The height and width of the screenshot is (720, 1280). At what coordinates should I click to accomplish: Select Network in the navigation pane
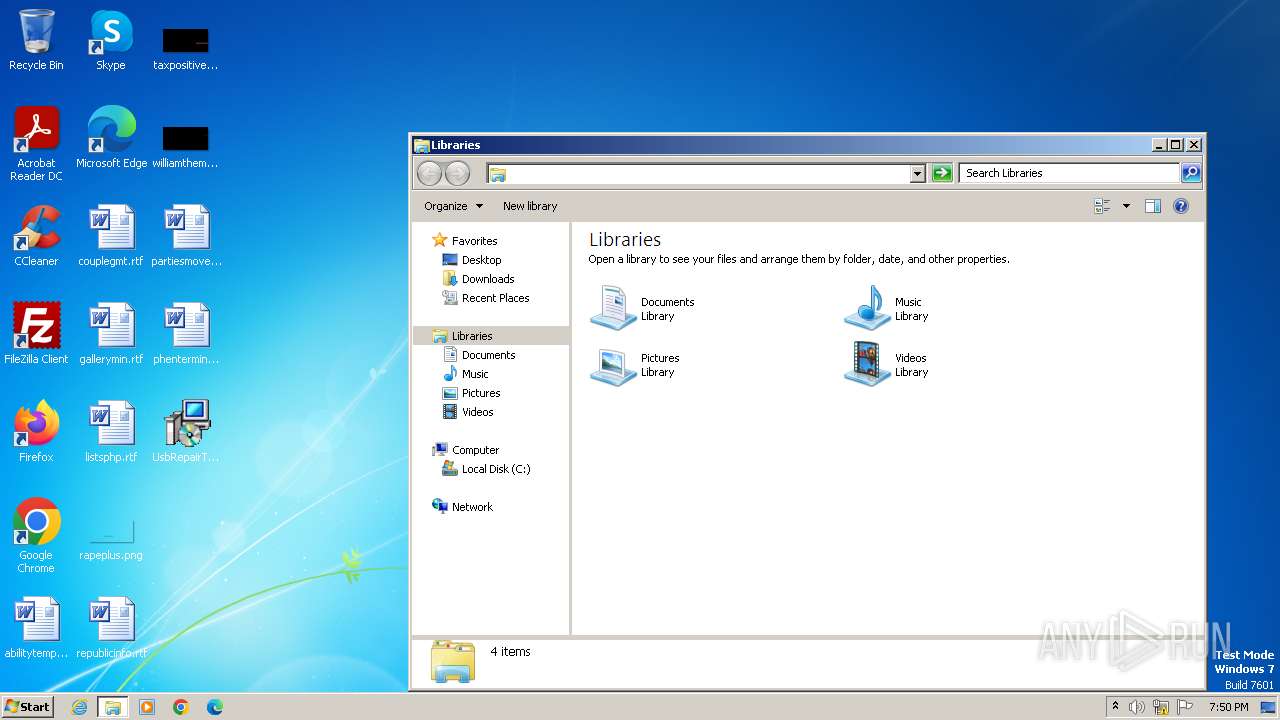tap(462, 507)
